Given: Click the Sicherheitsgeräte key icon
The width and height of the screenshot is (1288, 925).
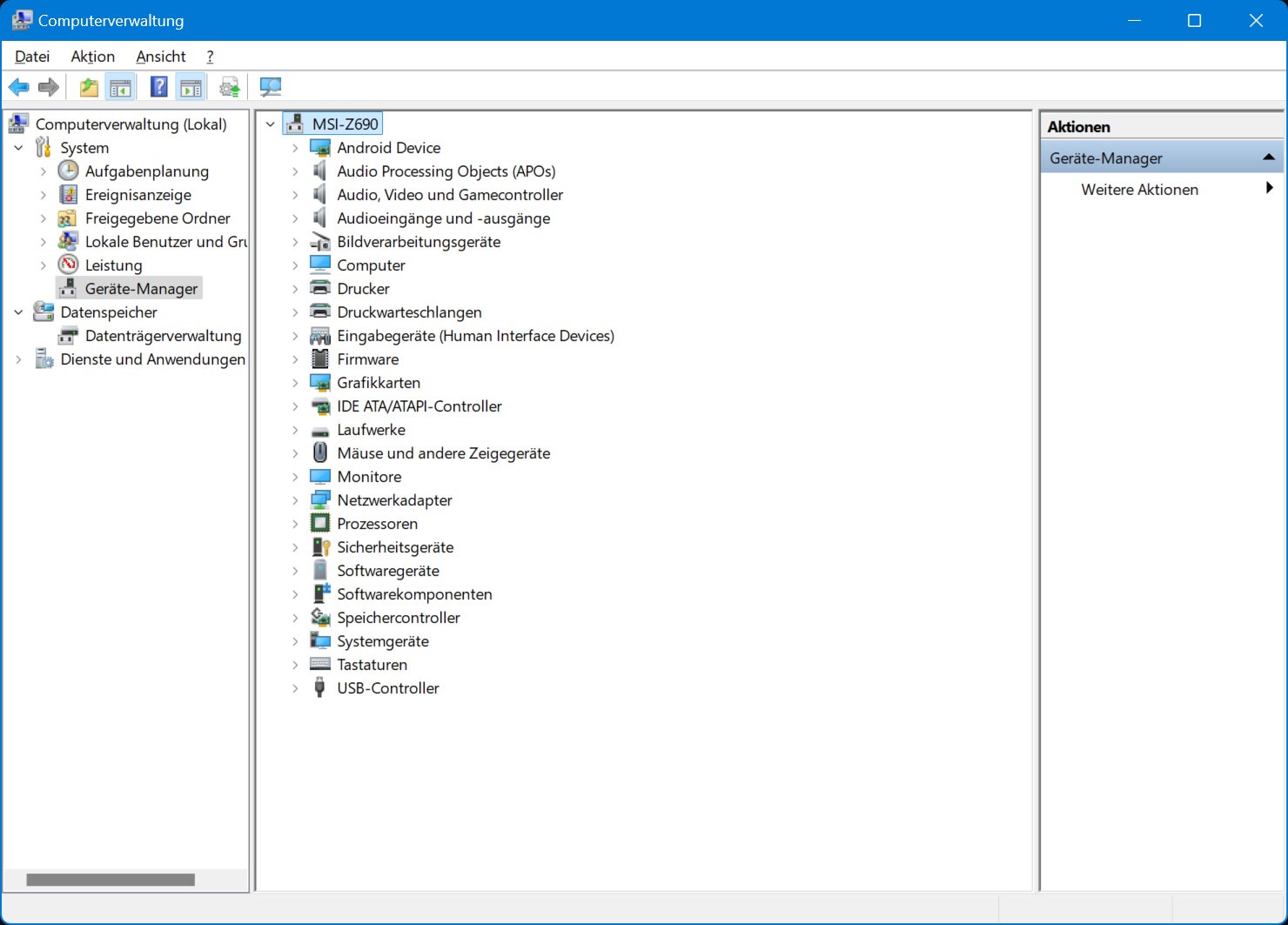Looking at the screenshot, I should 320,547.
